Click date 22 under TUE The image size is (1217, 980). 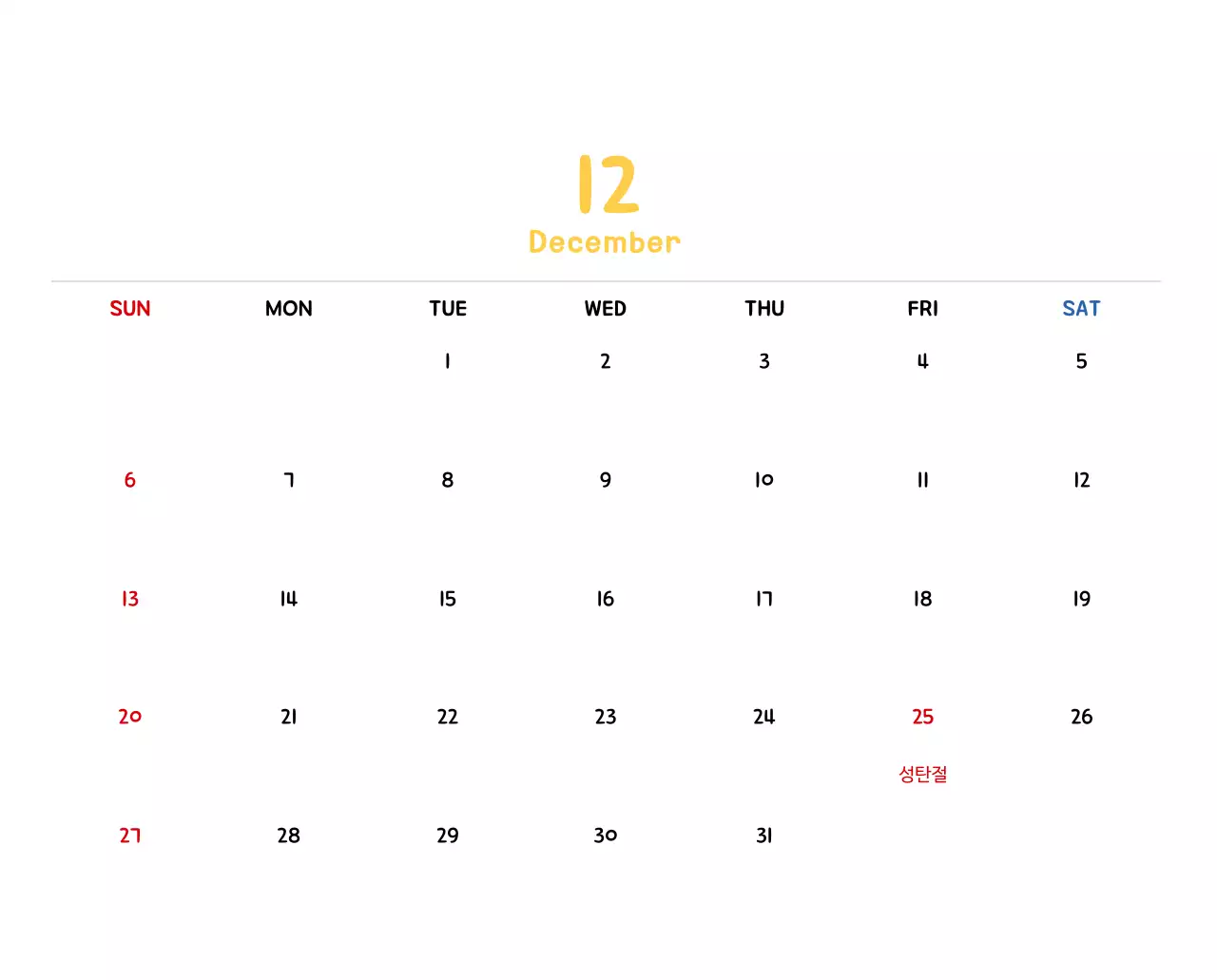pyautogui.click(x=447, y=717)
